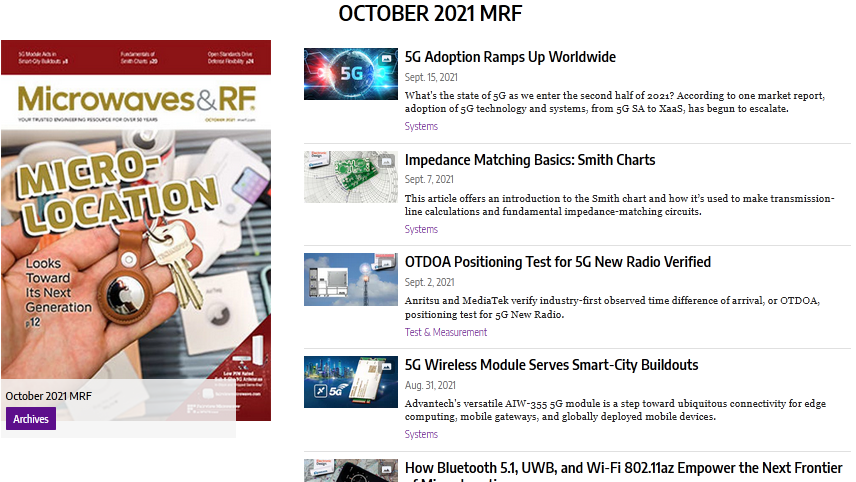Click gallery icon on 5G Wireless Module thumbnail

click(386, 369)
